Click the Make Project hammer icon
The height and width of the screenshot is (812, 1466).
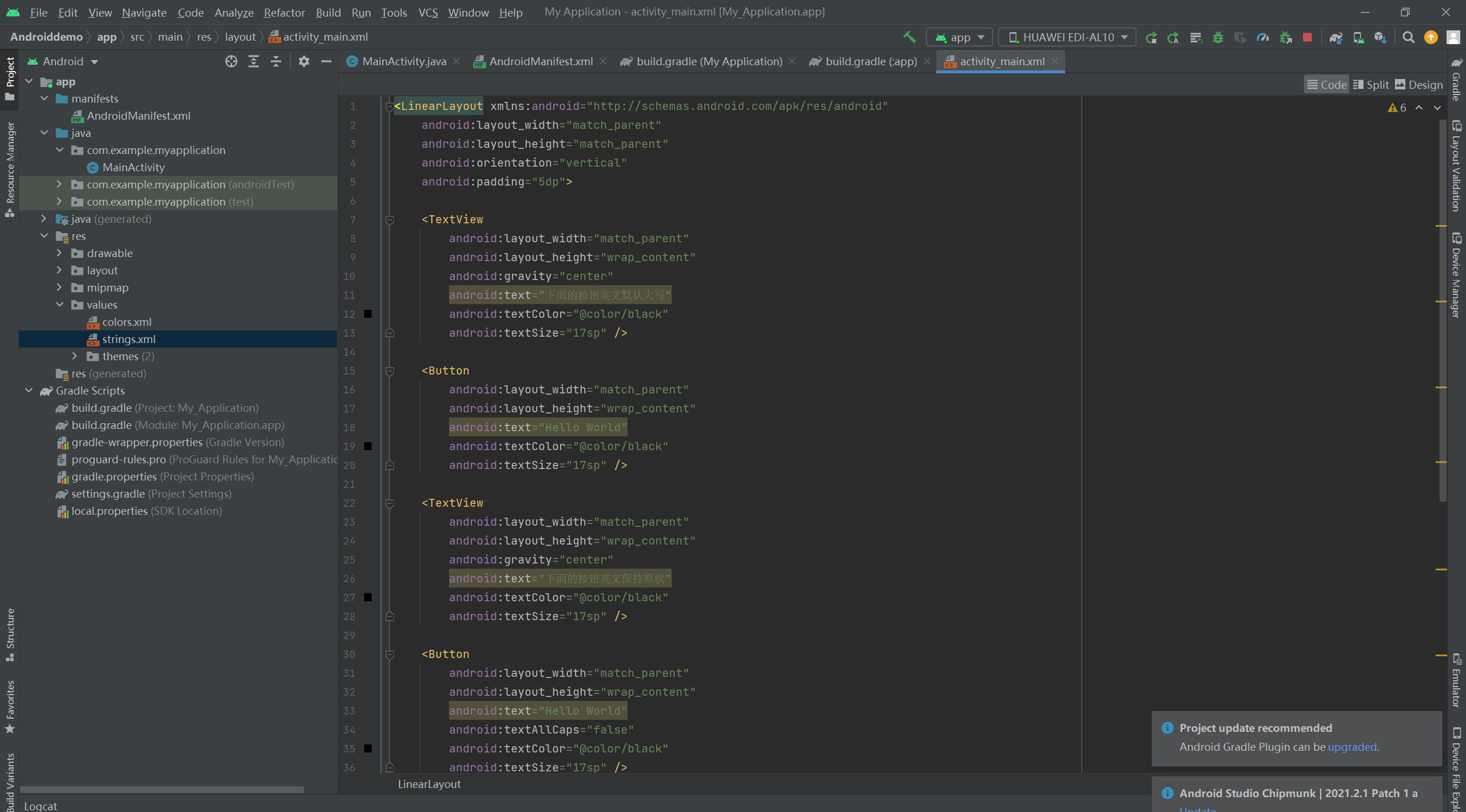point(909,37)
